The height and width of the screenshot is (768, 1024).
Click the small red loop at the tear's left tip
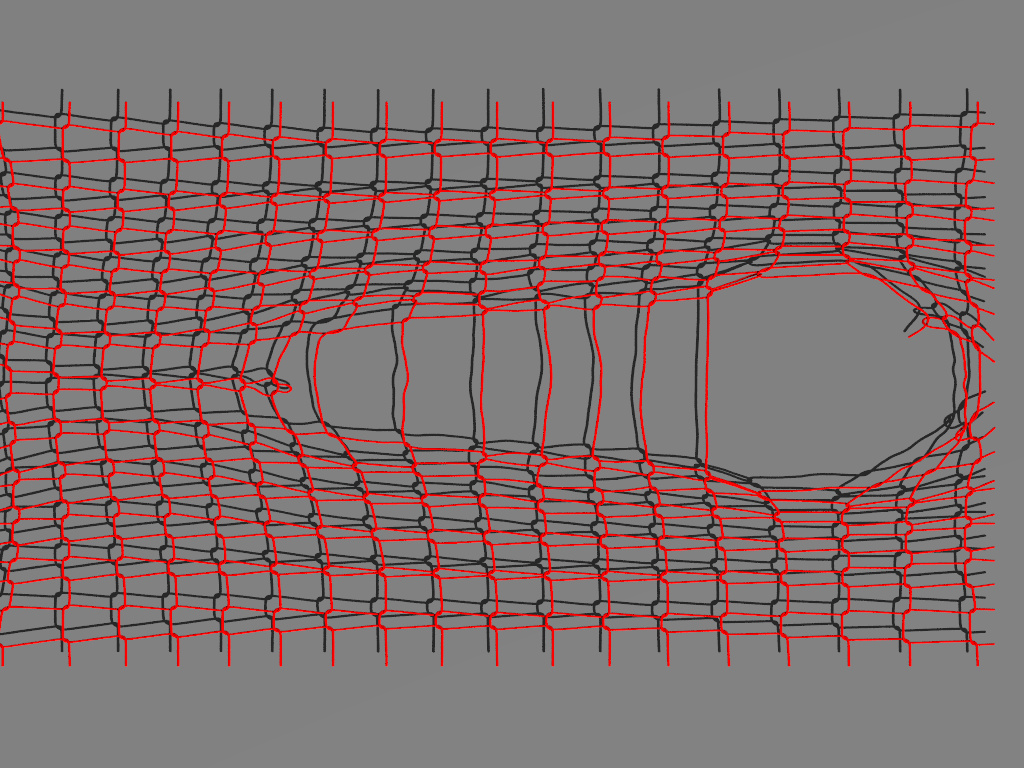[281, 386]
